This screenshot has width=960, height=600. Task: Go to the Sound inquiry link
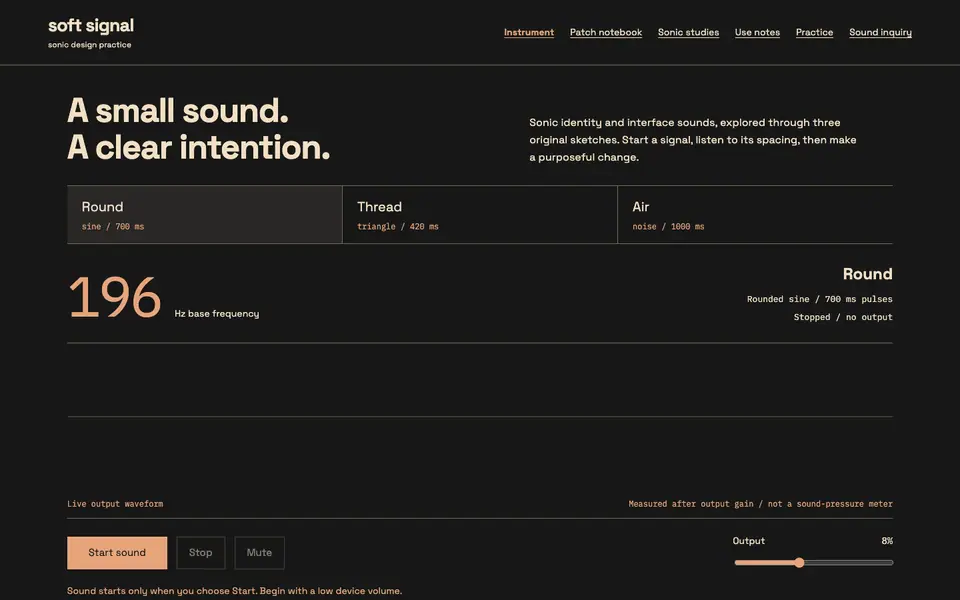pos(880,32)
